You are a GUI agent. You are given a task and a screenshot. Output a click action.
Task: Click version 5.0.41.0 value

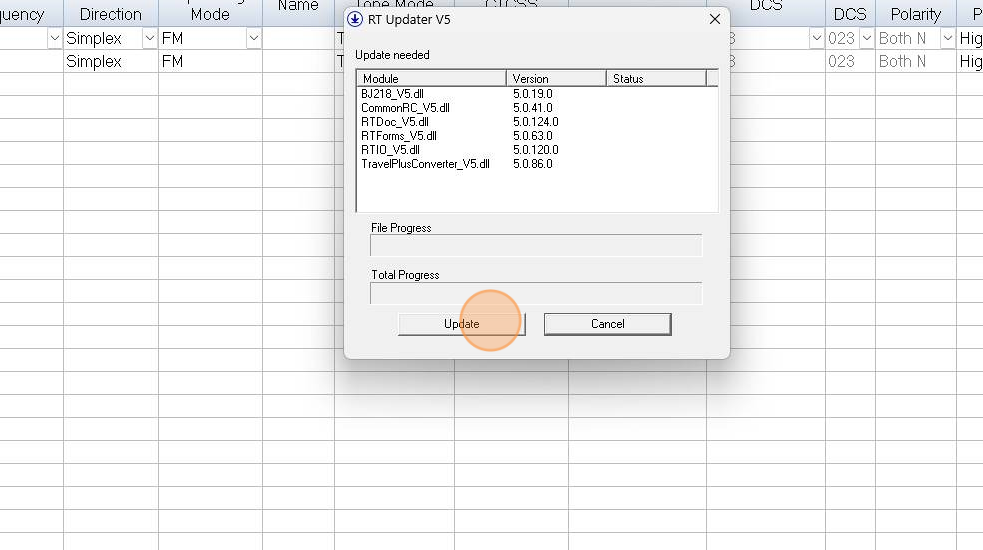[533, 108]
